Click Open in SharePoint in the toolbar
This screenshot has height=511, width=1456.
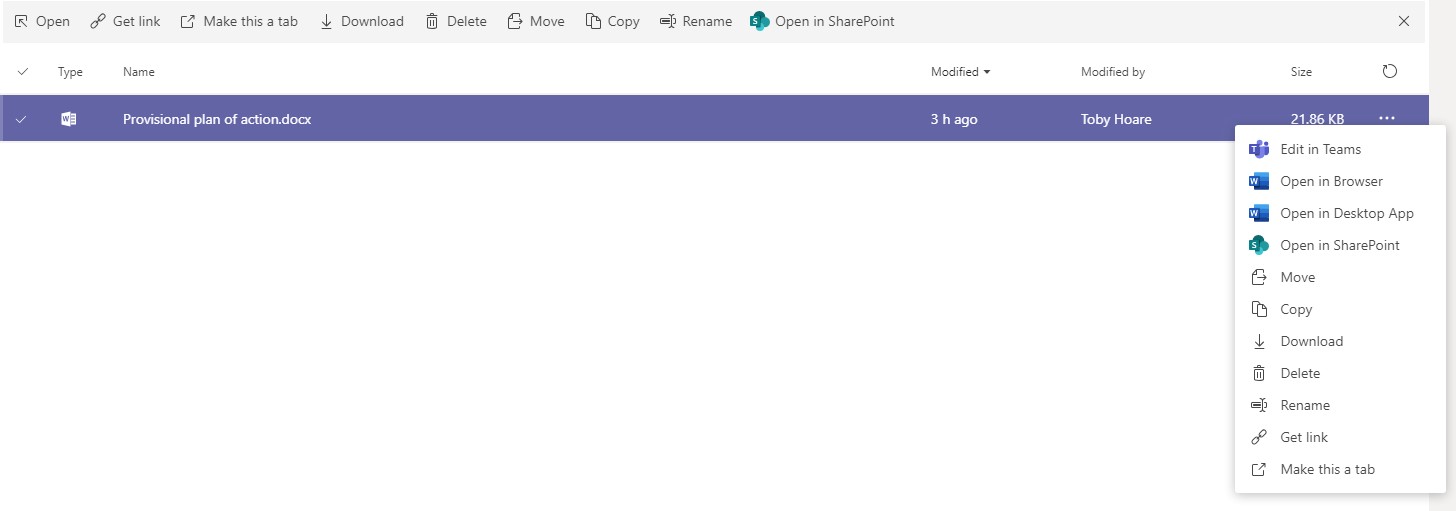(x=822, y=21)
